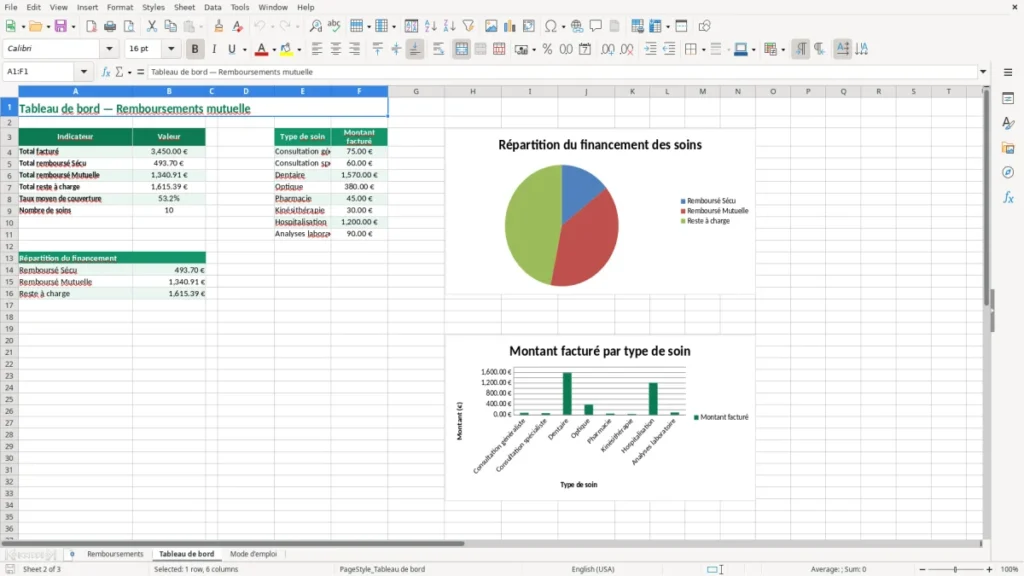1024x576 pixels.
Task: Open the sidebar settings button
Action: pyautogui.click(x=1008, y=72)
